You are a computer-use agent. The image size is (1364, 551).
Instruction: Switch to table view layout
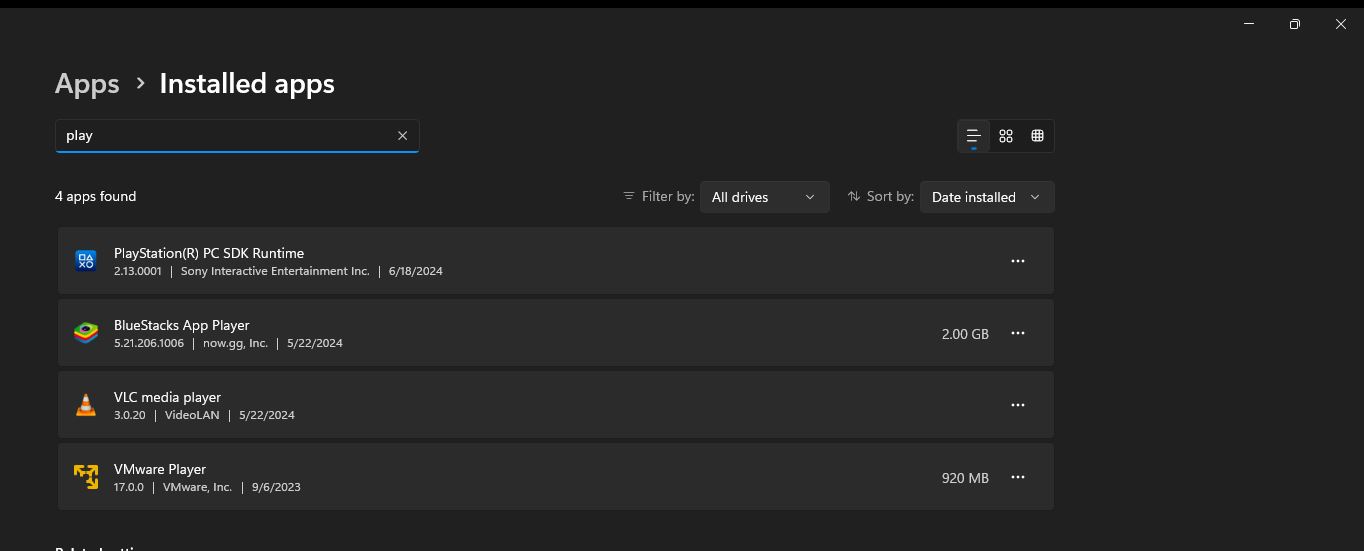1037,136
